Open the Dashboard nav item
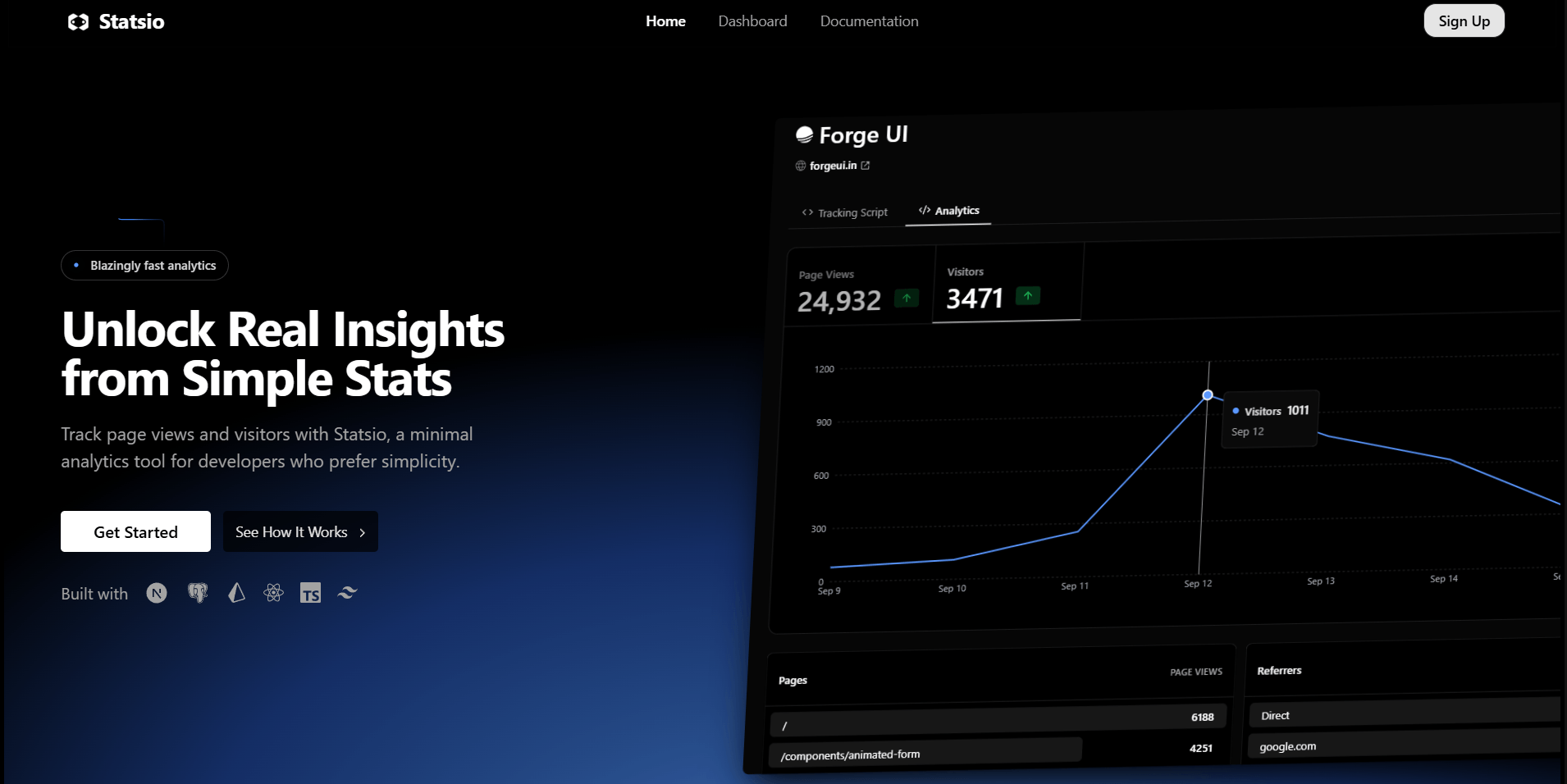Screen dimensions: 1567x784 752,21
